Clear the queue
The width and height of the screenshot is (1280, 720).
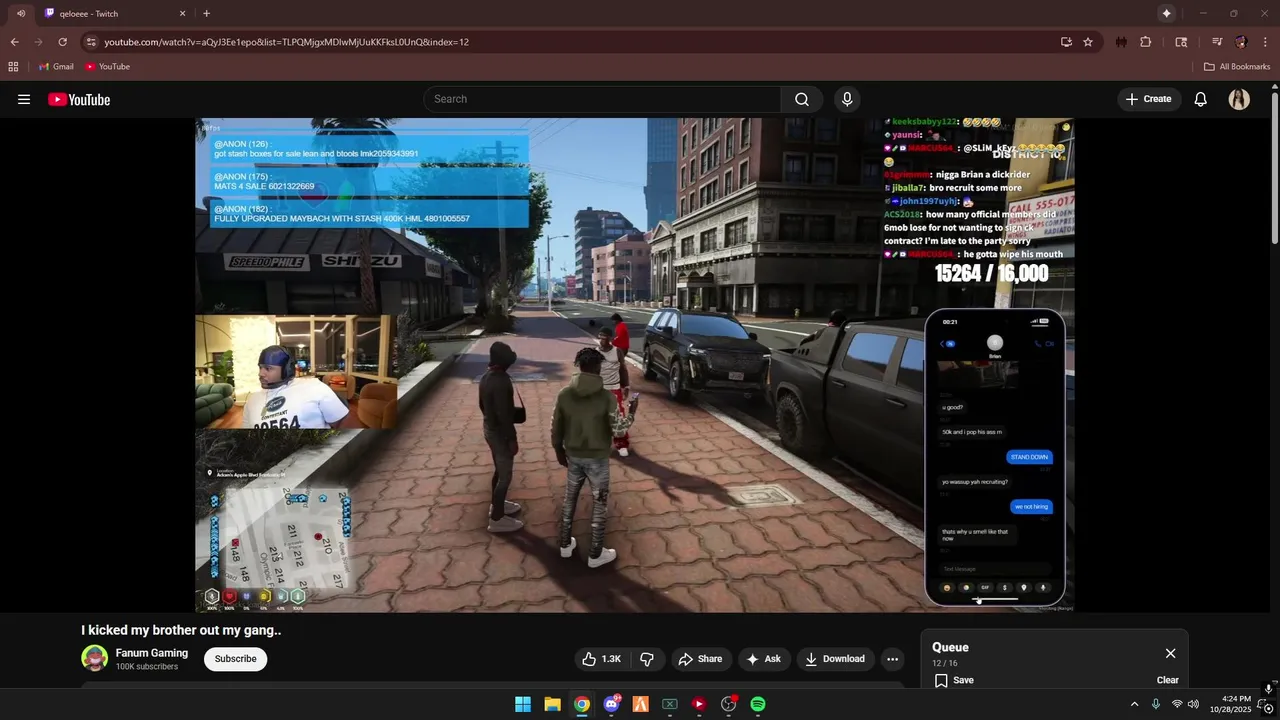(1167, 680)
